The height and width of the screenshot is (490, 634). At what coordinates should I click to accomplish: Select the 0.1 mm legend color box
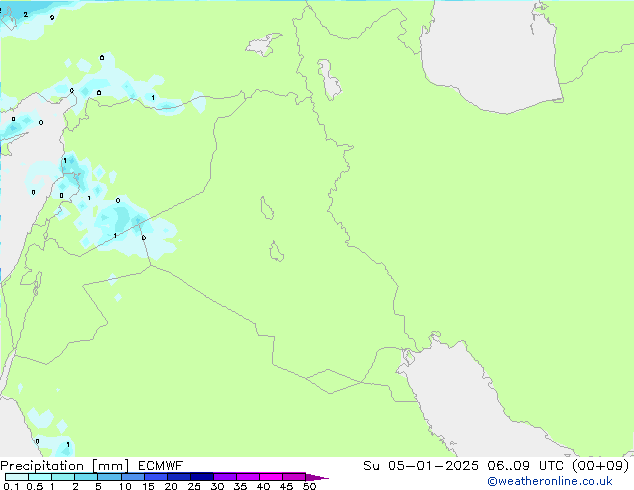pos(17,477)
